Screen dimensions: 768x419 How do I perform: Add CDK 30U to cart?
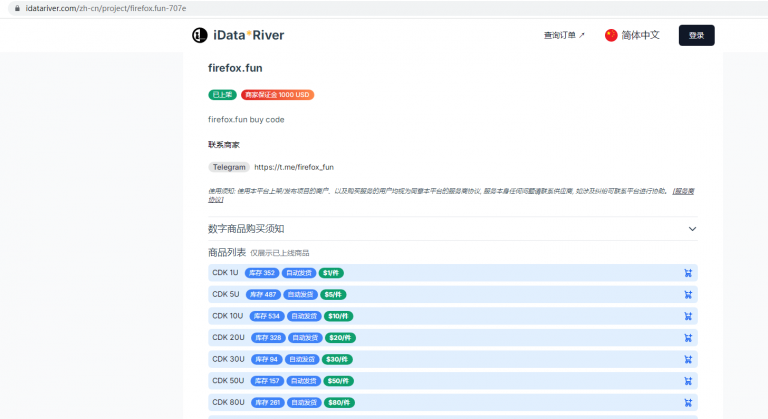click(688, 359)
